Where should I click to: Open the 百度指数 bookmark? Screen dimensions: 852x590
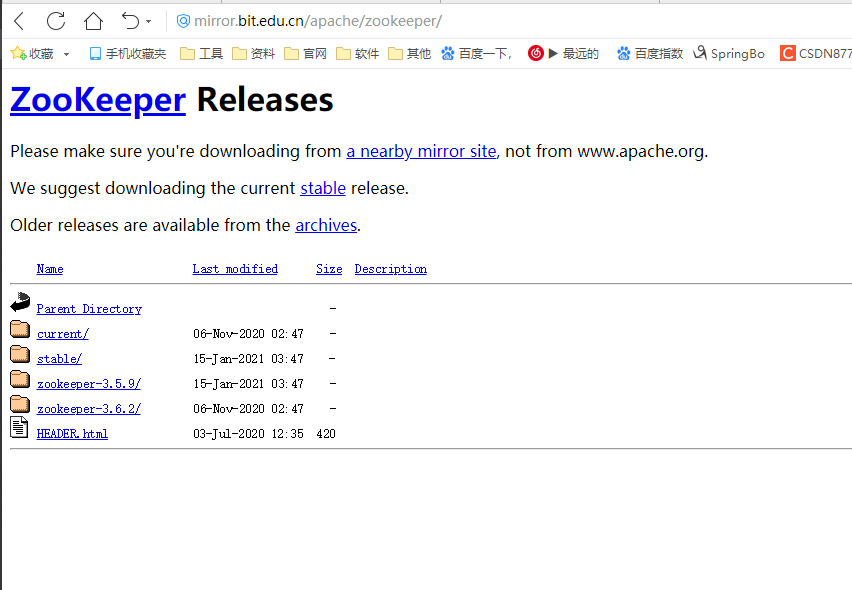[x=650, y=53]
